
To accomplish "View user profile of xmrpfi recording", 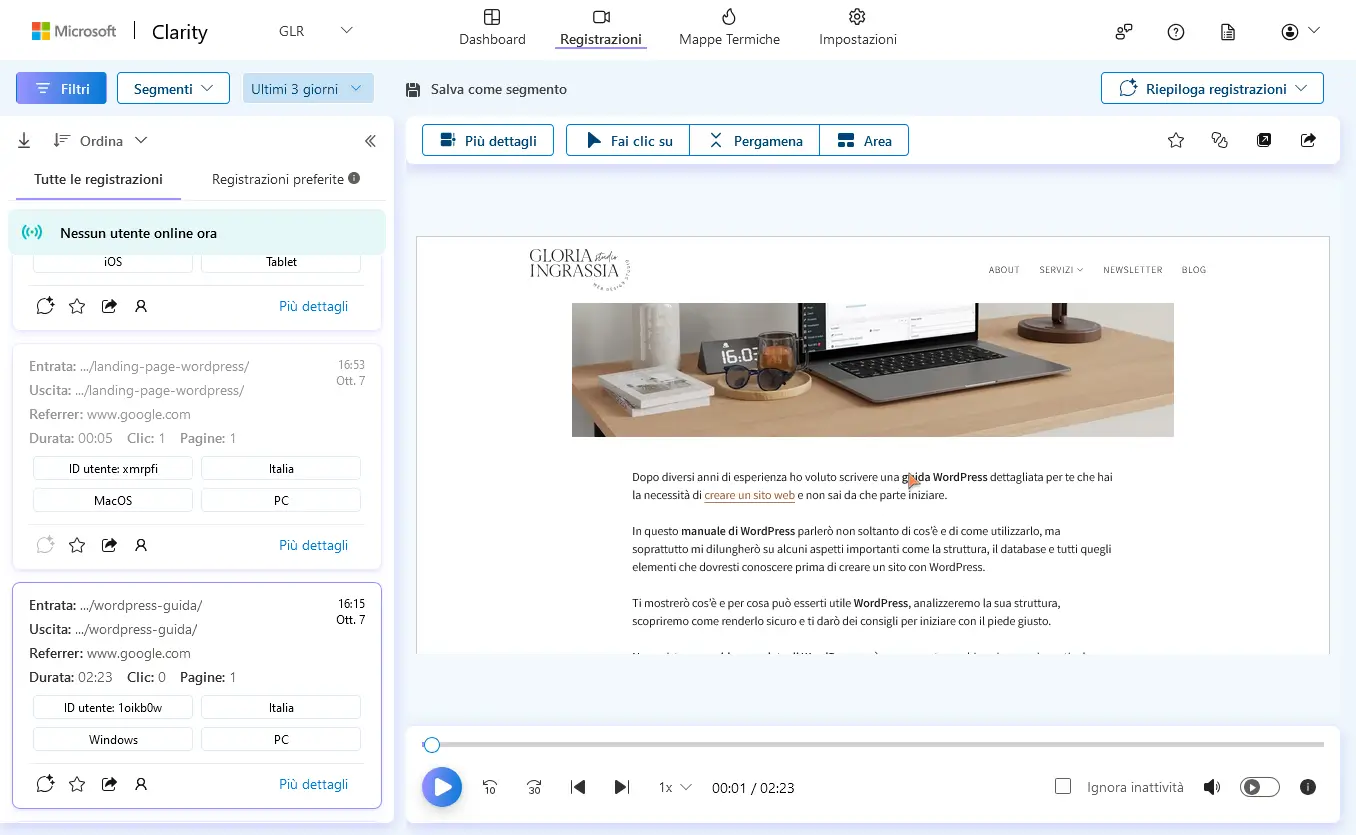I will (141, 545).
